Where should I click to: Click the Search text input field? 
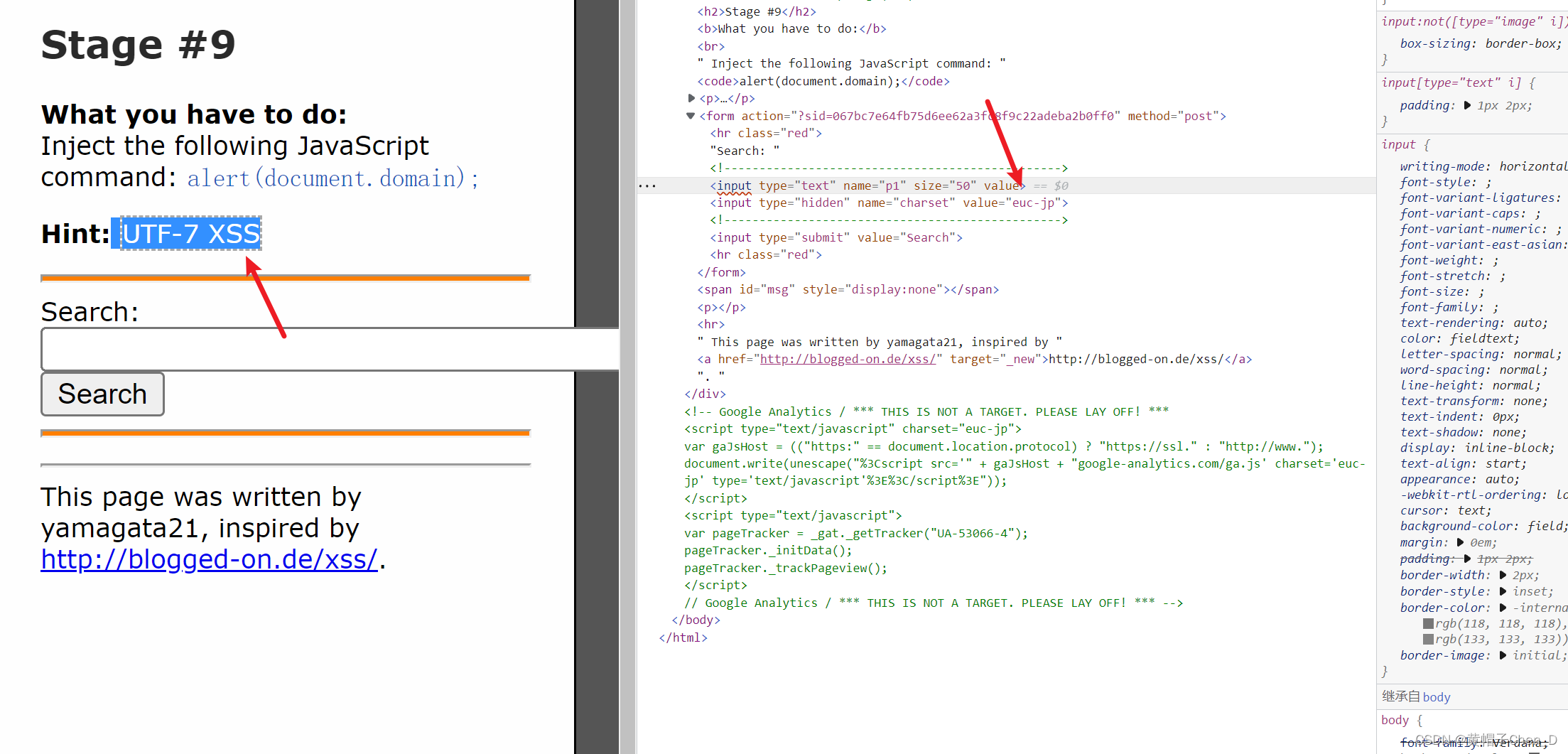pos(330,349)
